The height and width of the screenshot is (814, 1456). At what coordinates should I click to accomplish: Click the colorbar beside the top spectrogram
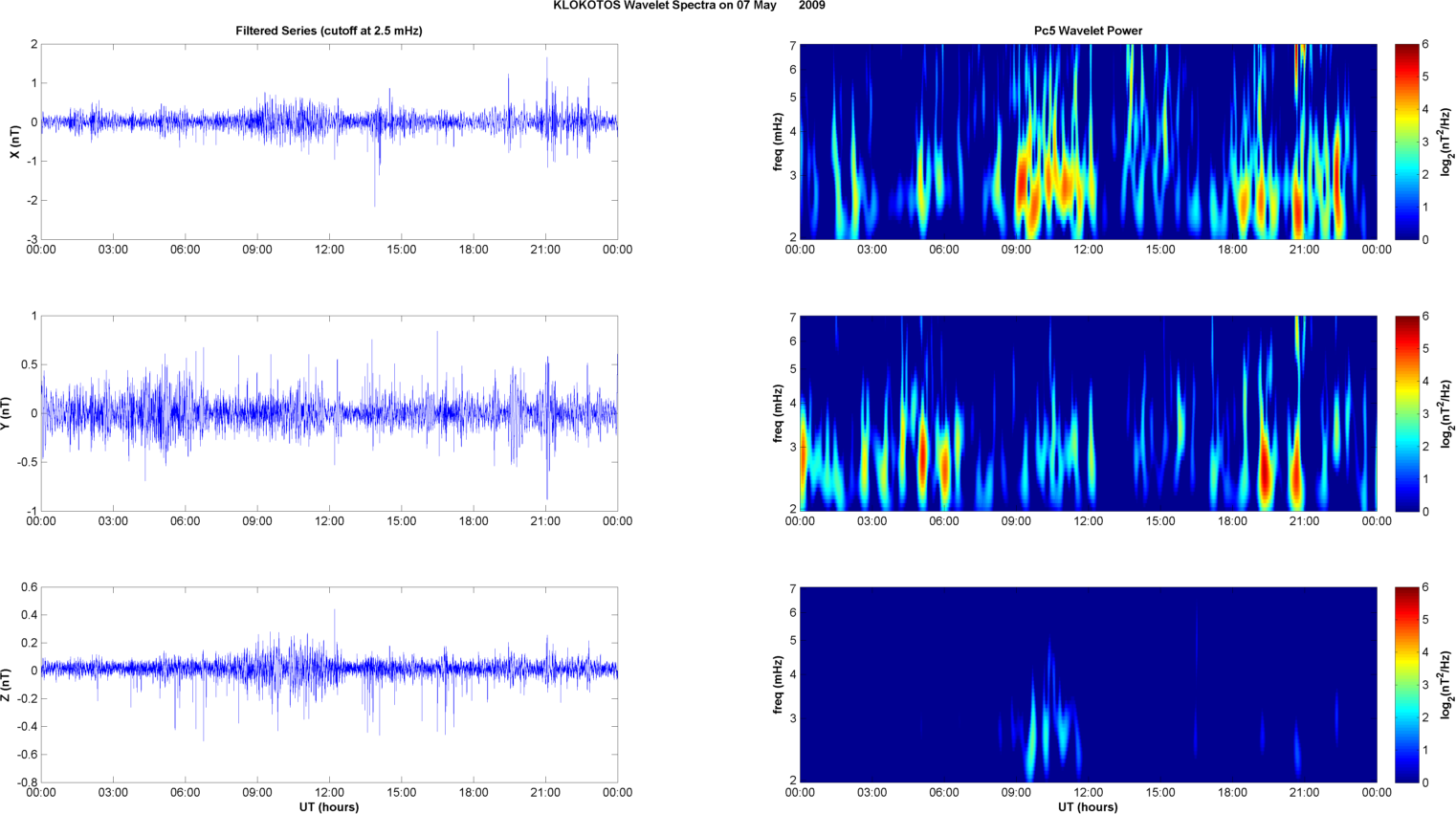[1407, 142]
